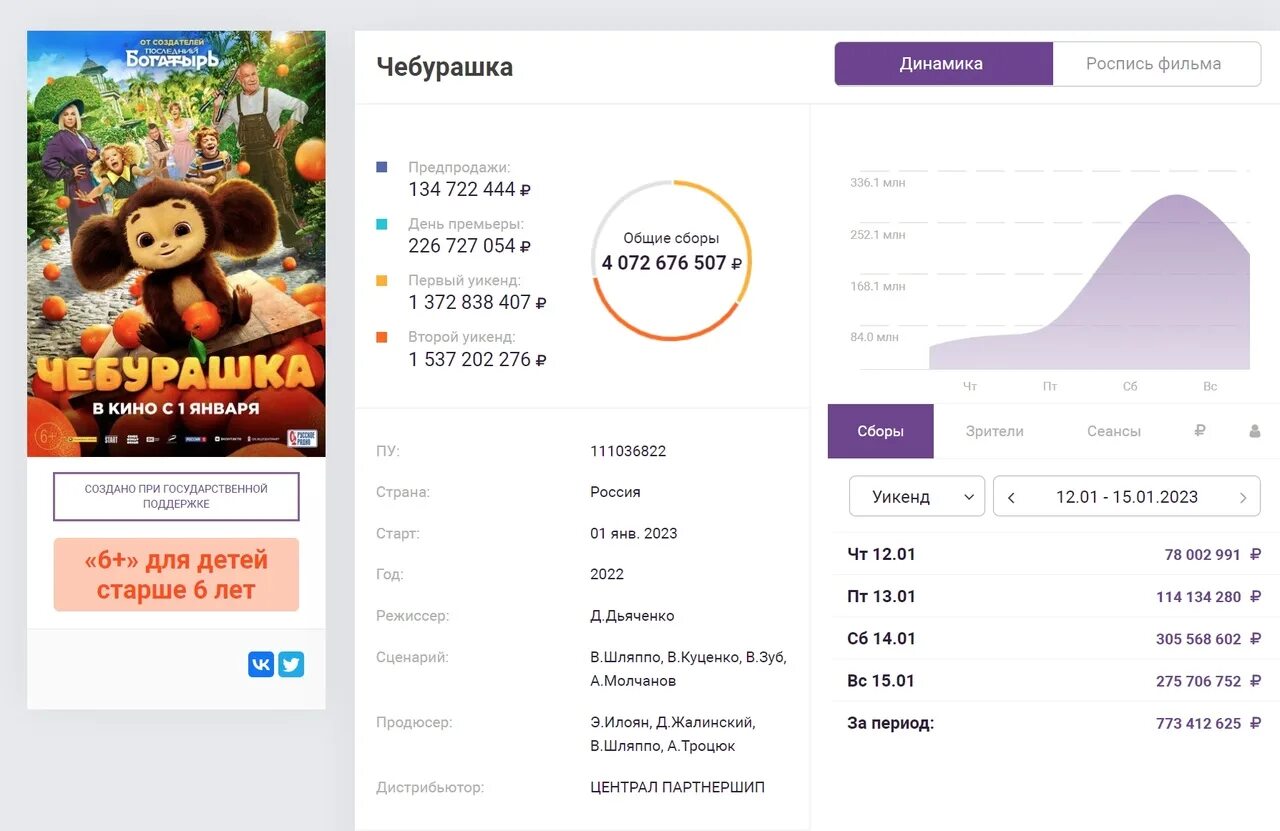The height and width of the screenshot is (831, 1280).
Task: Click the Создано при государственной поддержке button
Action: coord(176,496)
